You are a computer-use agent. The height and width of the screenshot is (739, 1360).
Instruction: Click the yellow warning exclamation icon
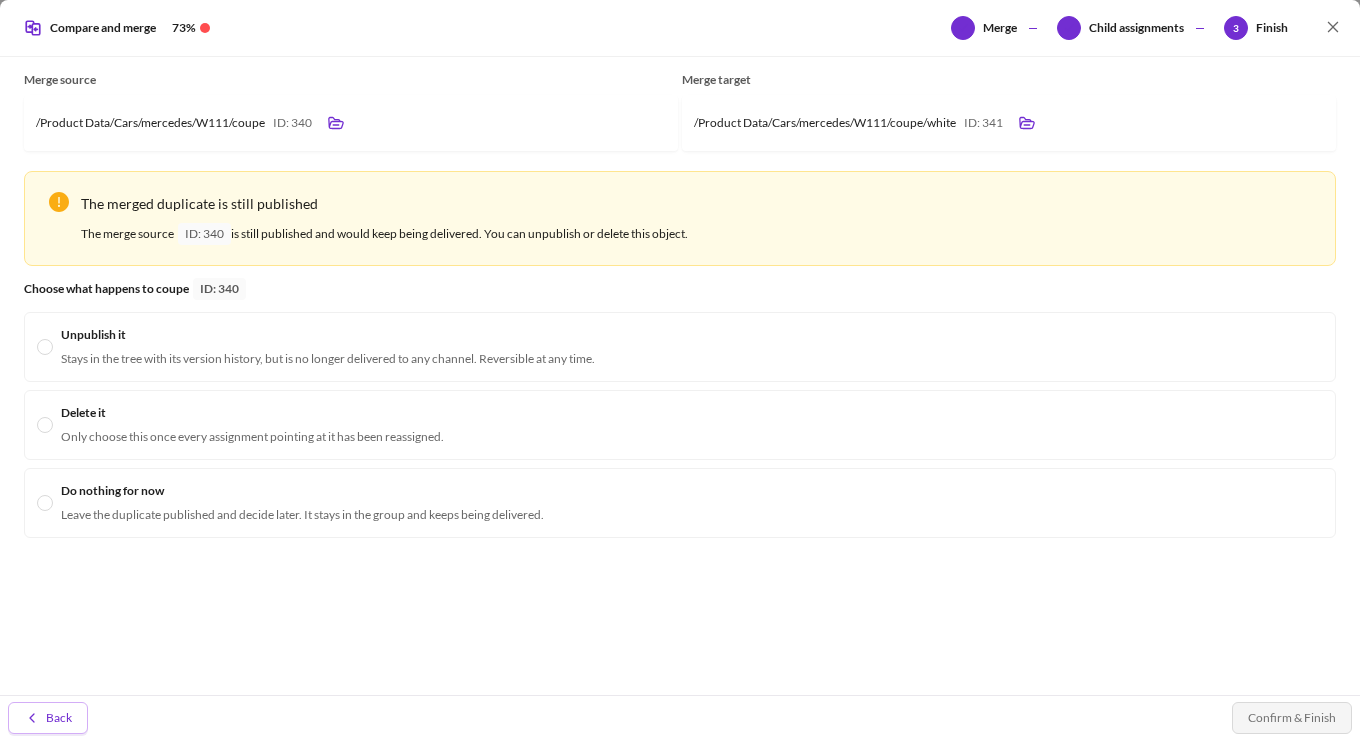point(59,202)
